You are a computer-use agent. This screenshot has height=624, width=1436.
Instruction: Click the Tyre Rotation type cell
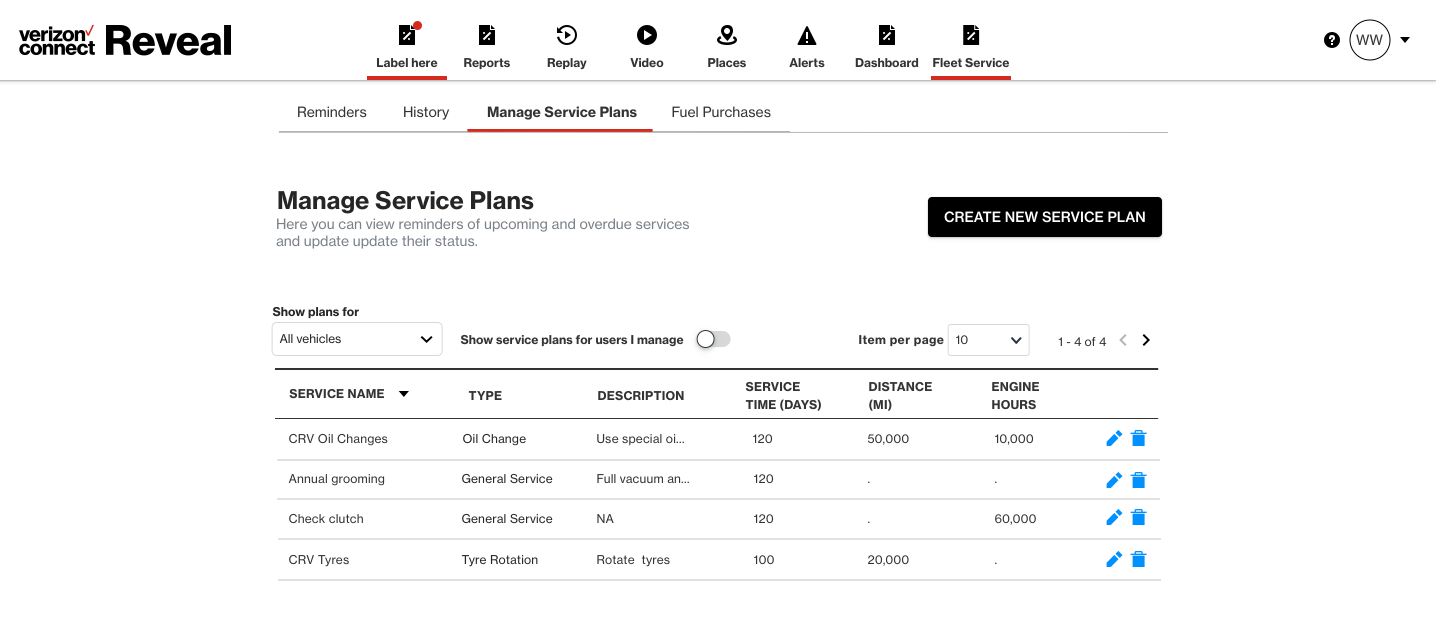[500, 560]
